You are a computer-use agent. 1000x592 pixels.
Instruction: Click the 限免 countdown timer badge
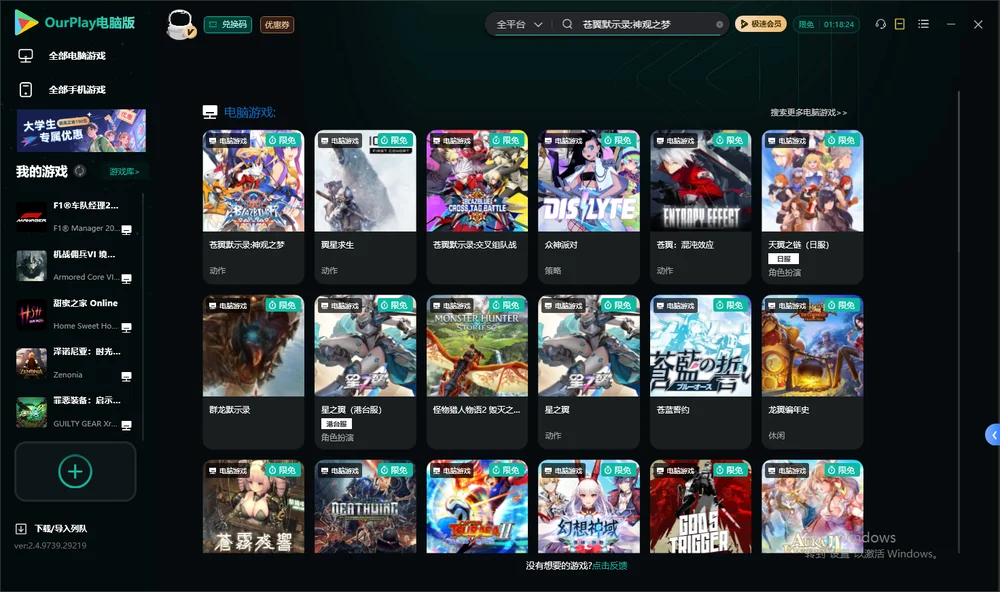click(826, 24)
